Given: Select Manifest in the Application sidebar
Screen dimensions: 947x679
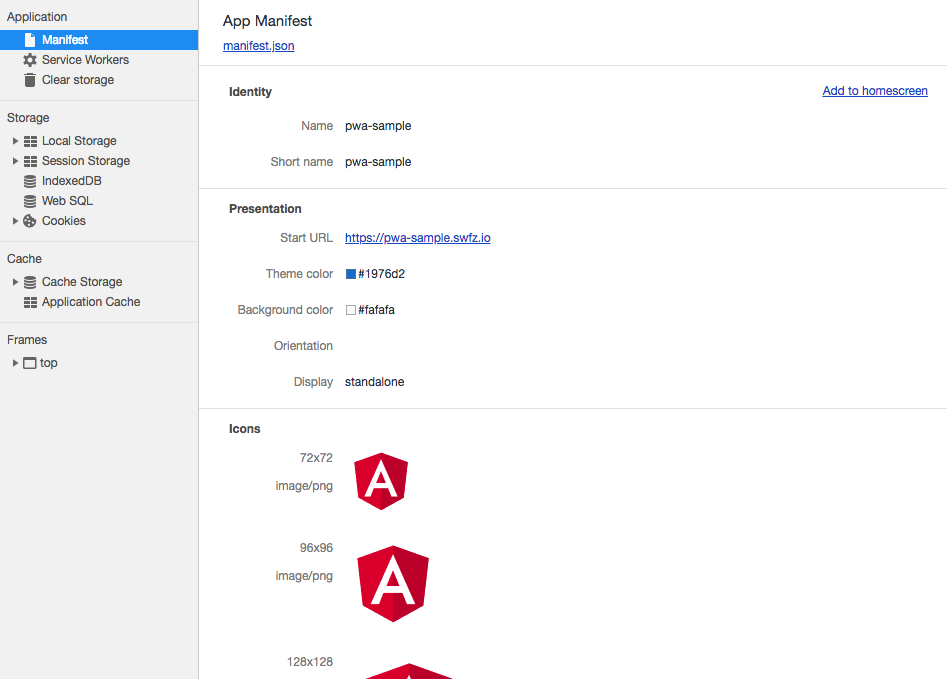Looking at the screenshot, I should tap(99, 40).
